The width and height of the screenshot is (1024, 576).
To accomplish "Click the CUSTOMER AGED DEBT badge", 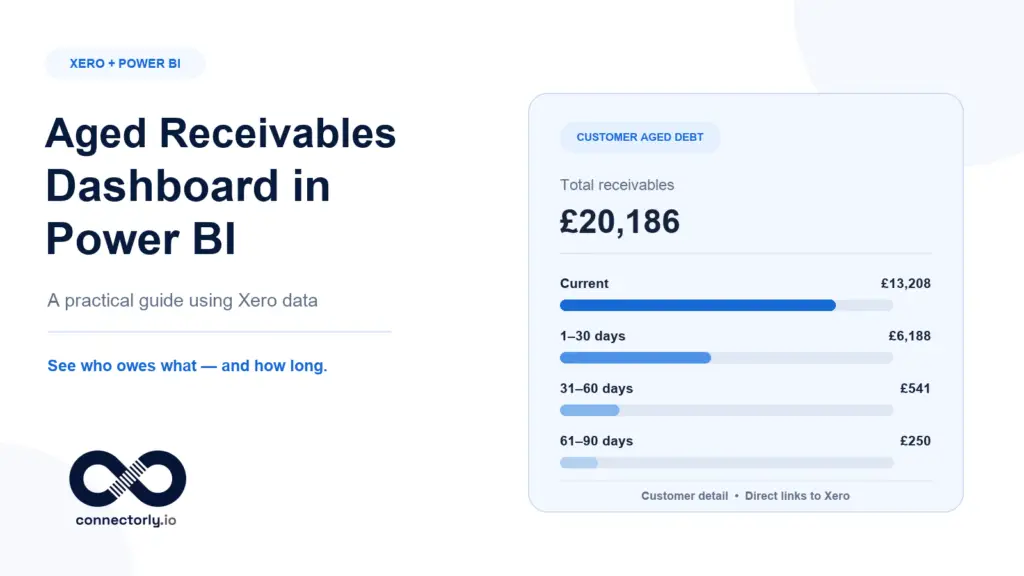I will [x=640, y=137].
